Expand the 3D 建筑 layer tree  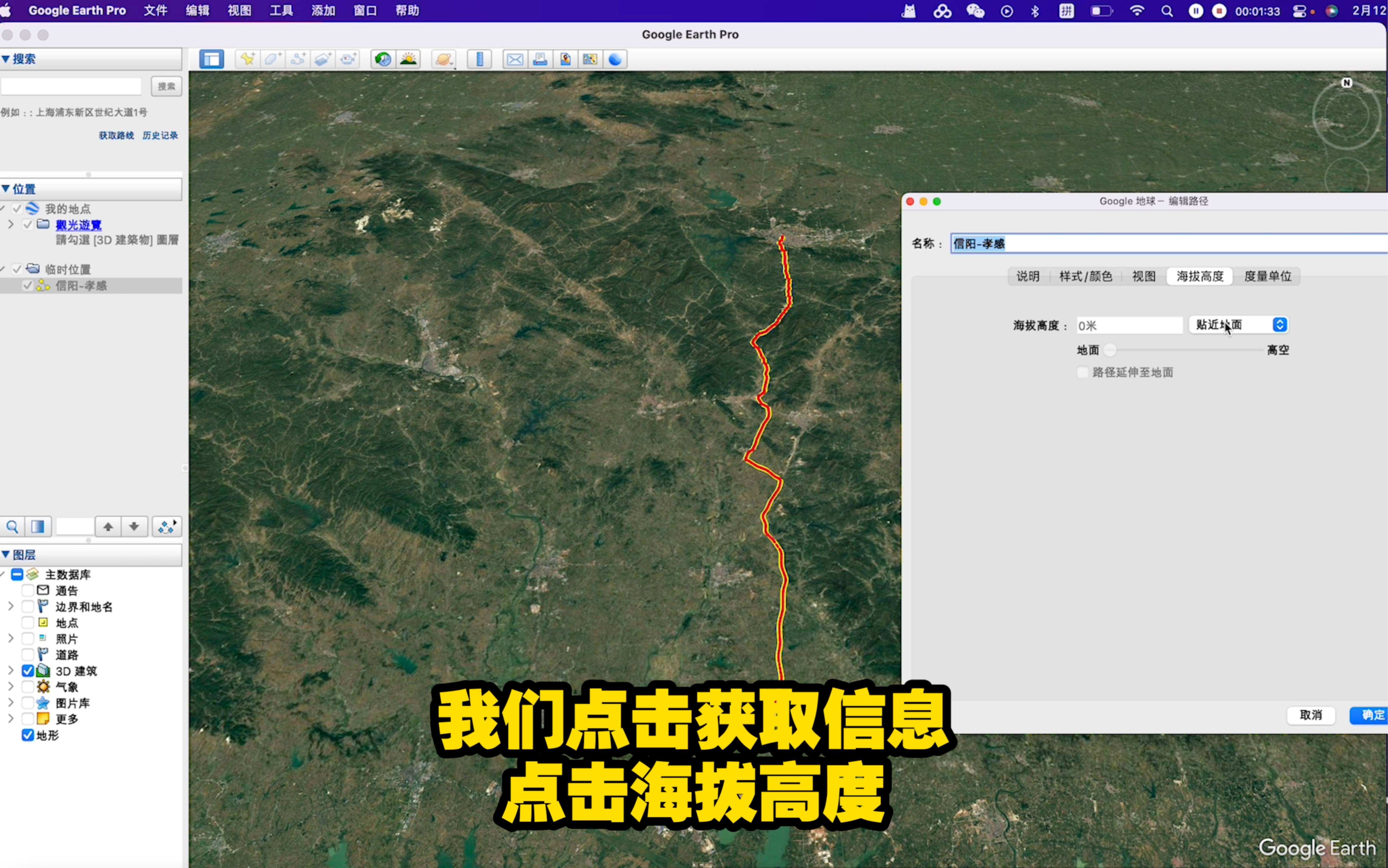10,670
